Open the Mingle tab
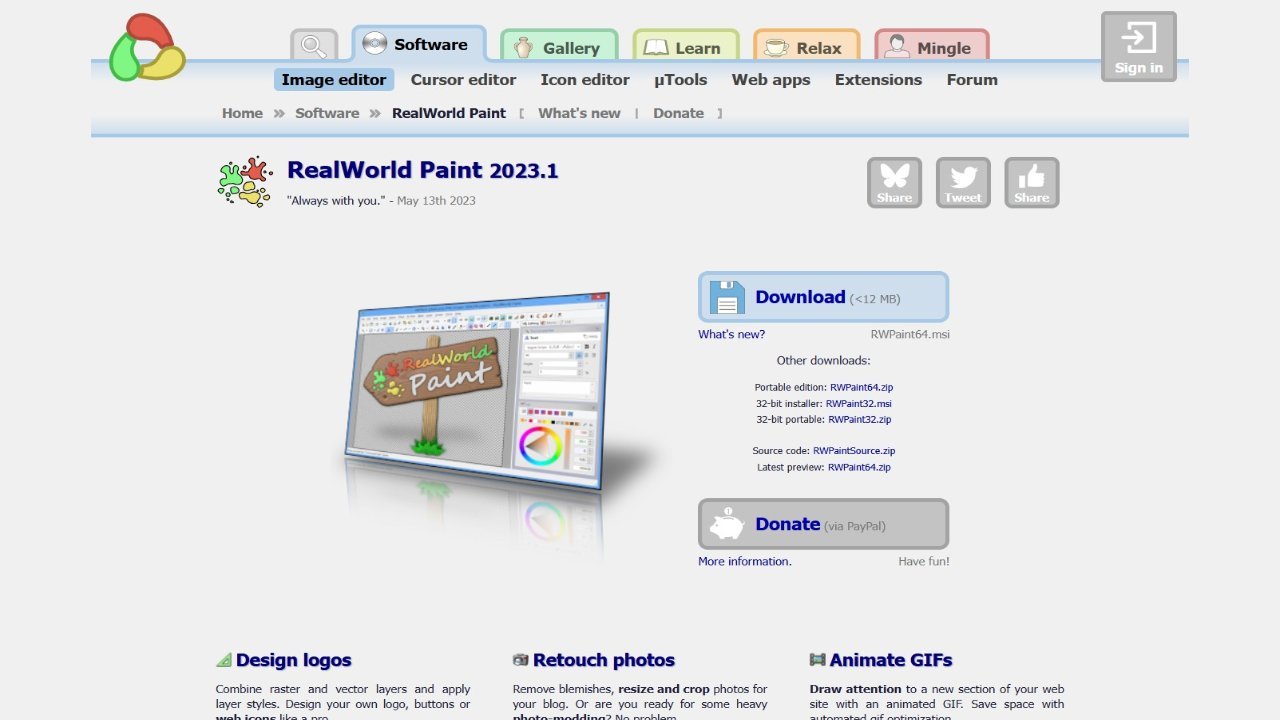Viewport: 1280px width, 720px height. coord(932,47)
